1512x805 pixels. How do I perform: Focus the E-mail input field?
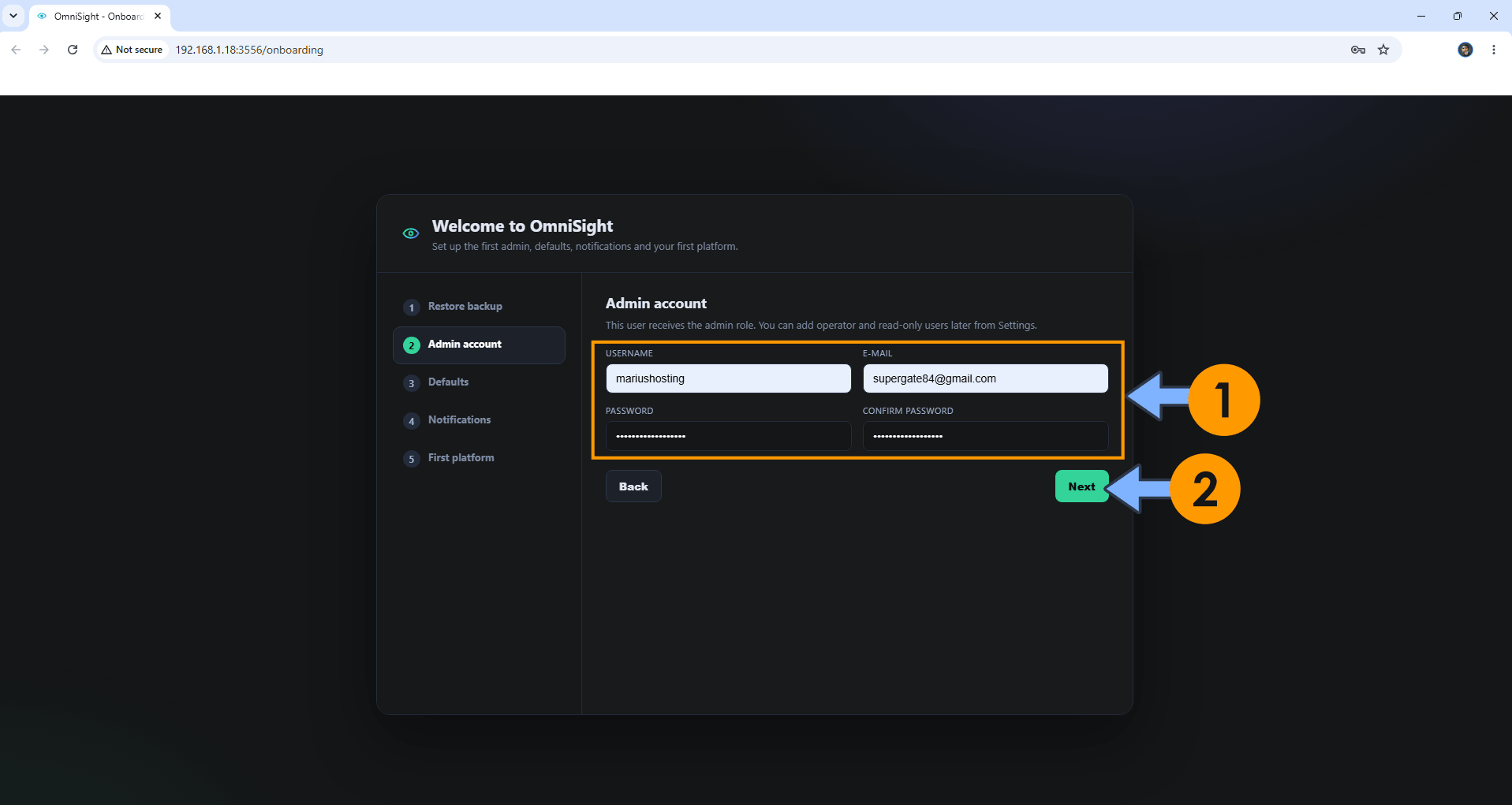click(x=985, y=378)
